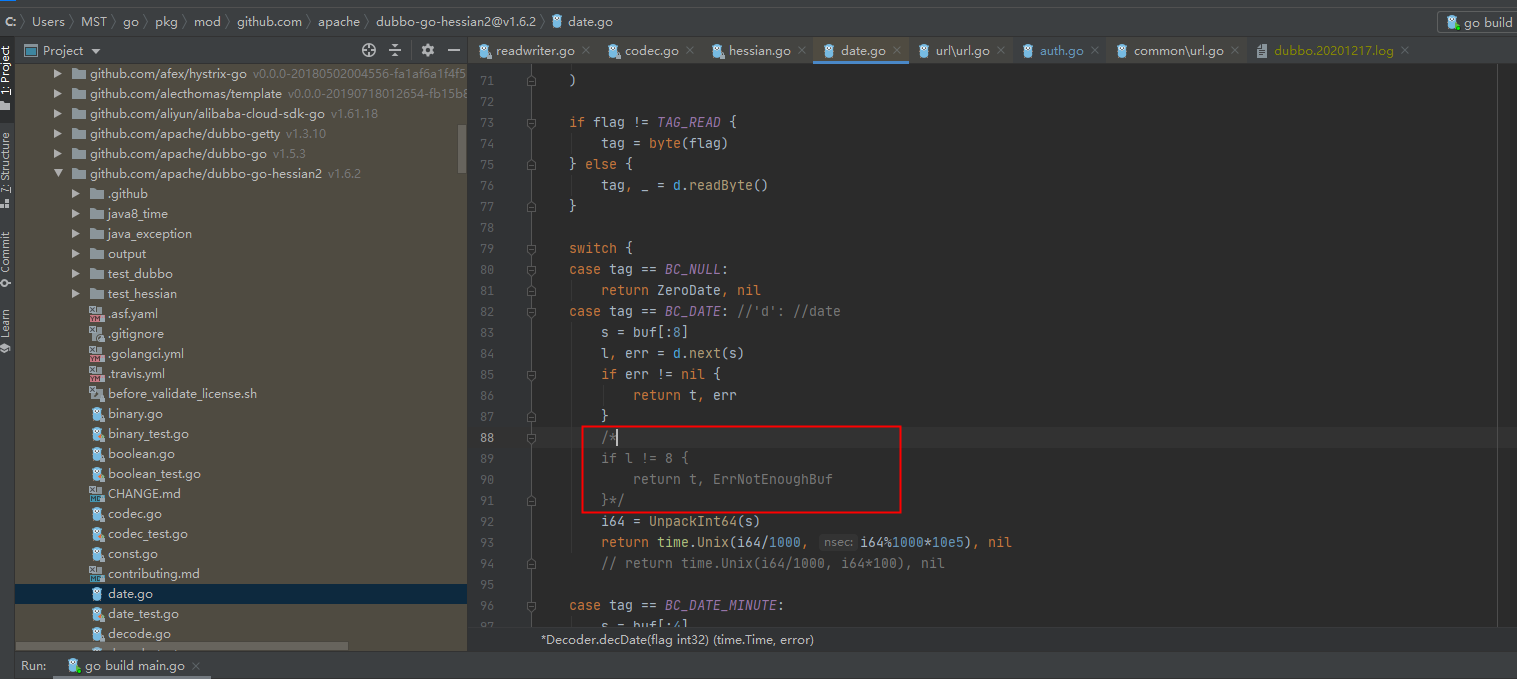This screenshot has width=1517, height=679.
Task: Fold the if flag != TAG_READ block
Action: click(531, 121)
